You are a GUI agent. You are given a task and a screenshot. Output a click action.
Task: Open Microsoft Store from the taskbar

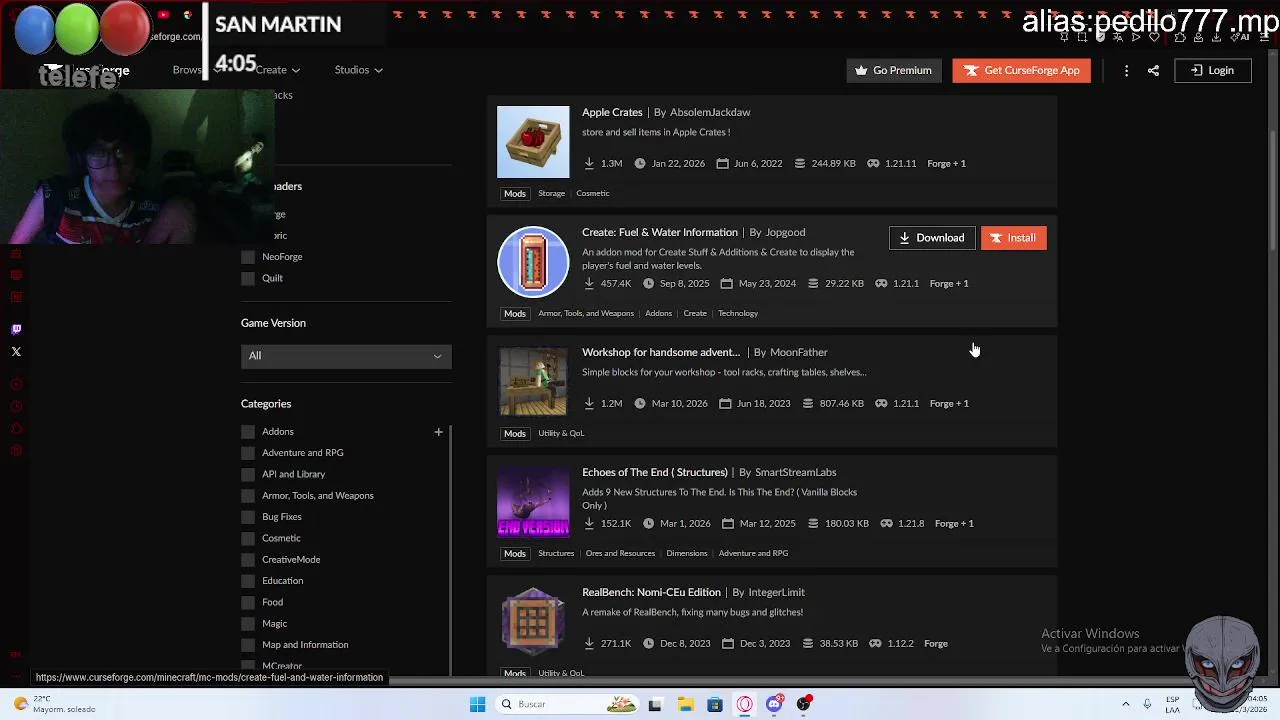click(715, 704)
